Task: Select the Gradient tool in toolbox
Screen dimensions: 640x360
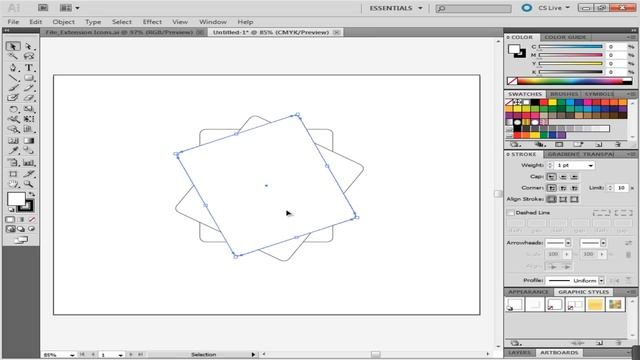Action: [x=28, y=141]
